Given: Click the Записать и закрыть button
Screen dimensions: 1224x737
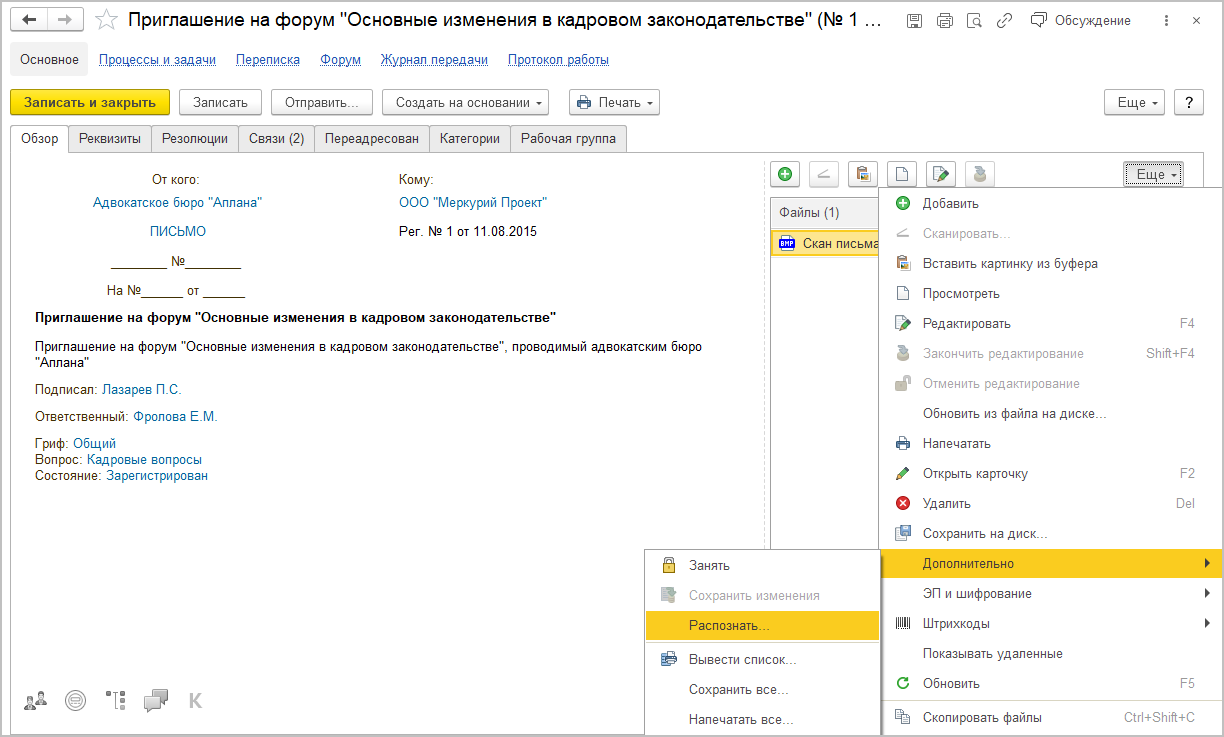Looking at the screenshot, I should click(90, 102).
